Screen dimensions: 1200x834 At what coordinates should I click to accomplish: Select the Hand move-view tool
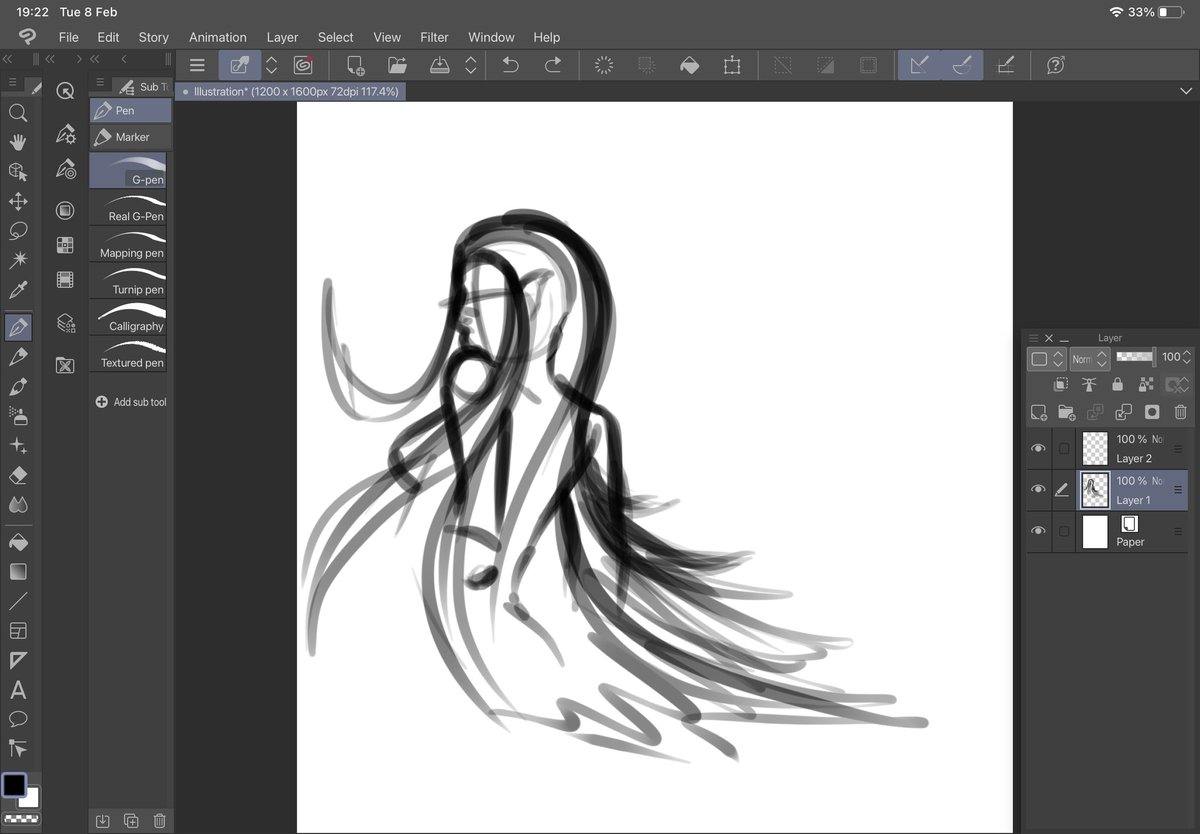(x=17, y=143)
